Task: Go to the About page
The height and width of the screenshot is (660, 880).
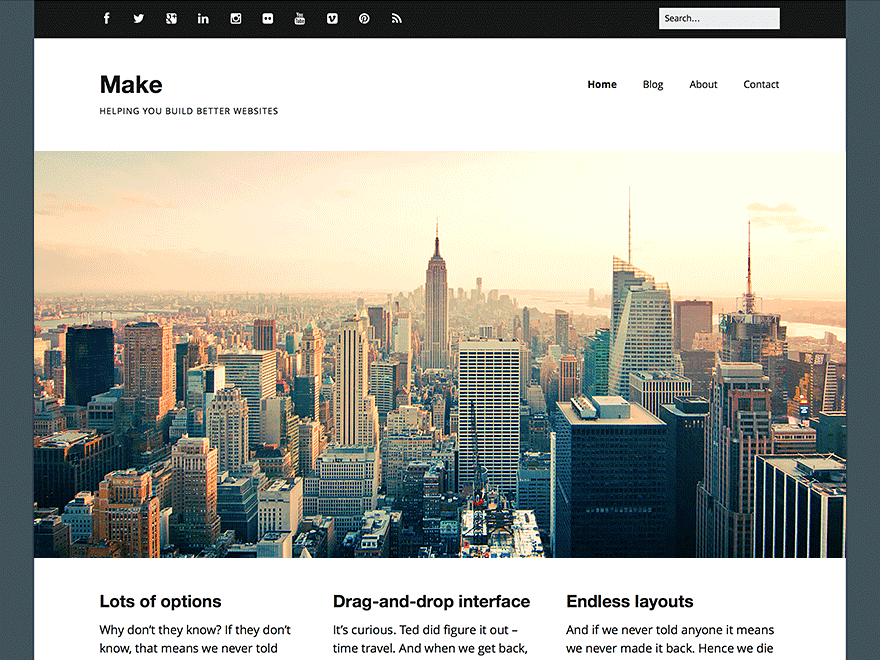Action: point(703,85)
